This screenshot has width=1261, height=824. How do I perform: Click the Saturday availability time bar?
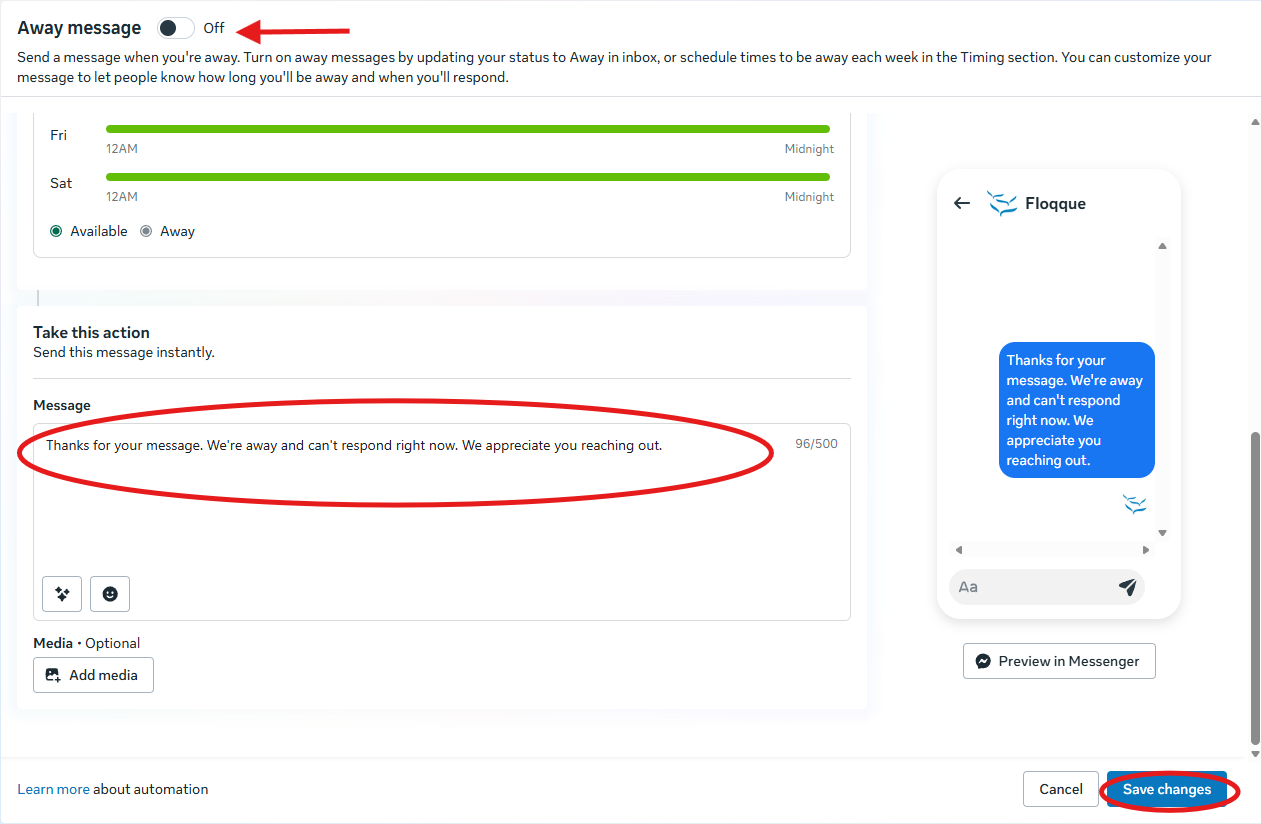point(467,177)
